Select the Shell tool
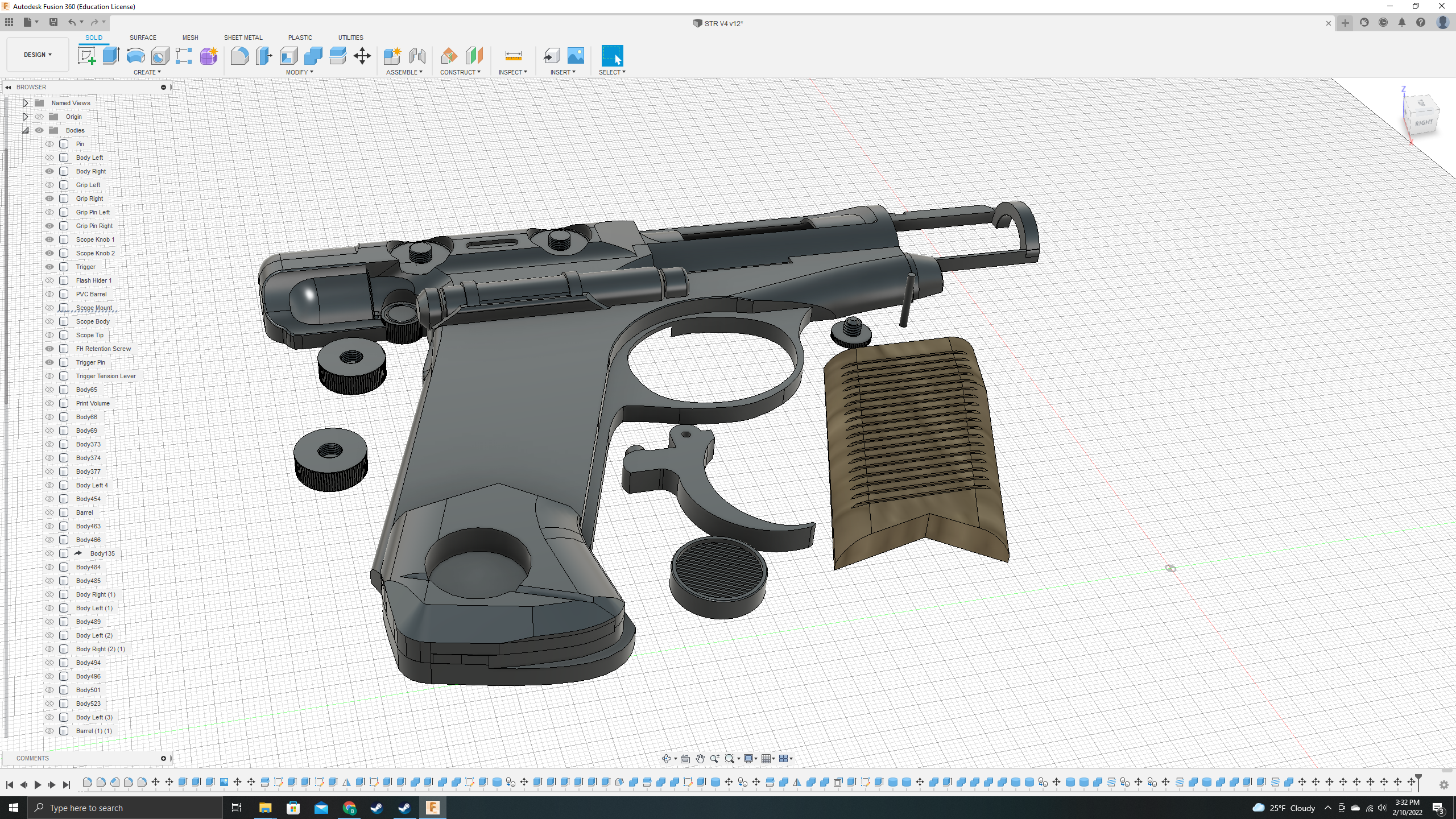1456x819 pixels. point(288,56)
